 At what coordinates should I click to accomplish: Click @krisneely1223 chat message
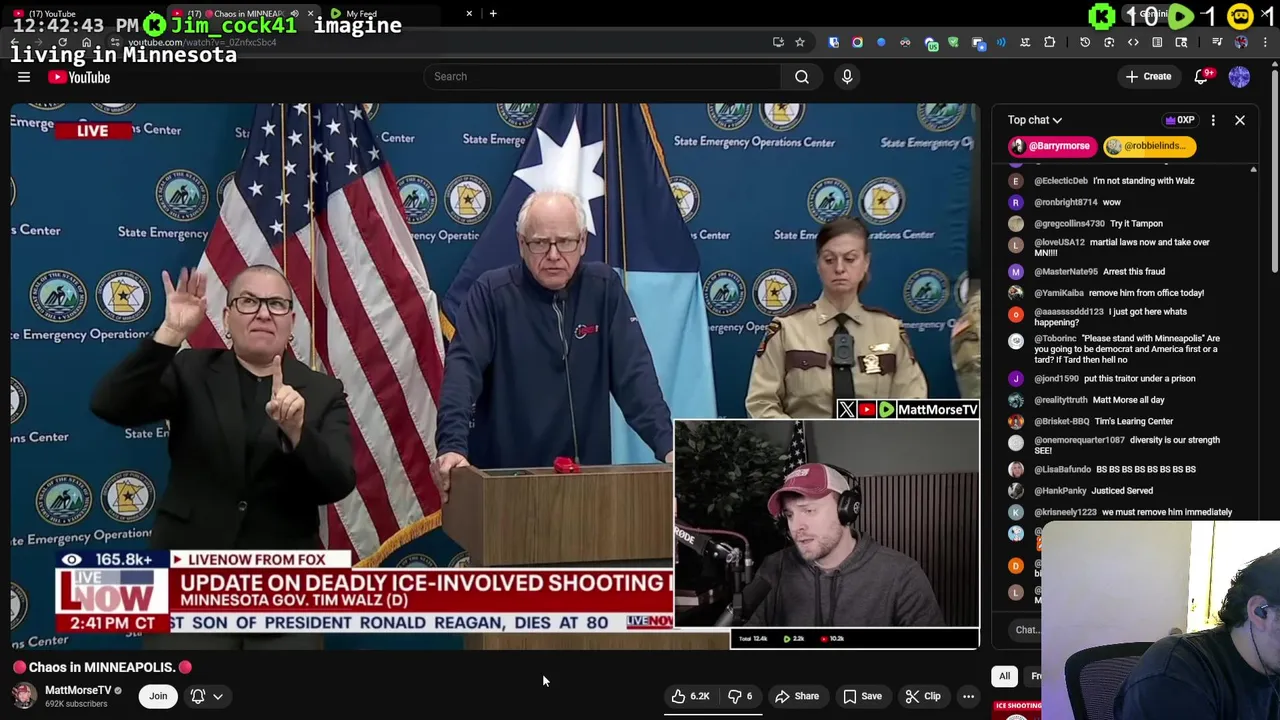[x=1133, y=512]
